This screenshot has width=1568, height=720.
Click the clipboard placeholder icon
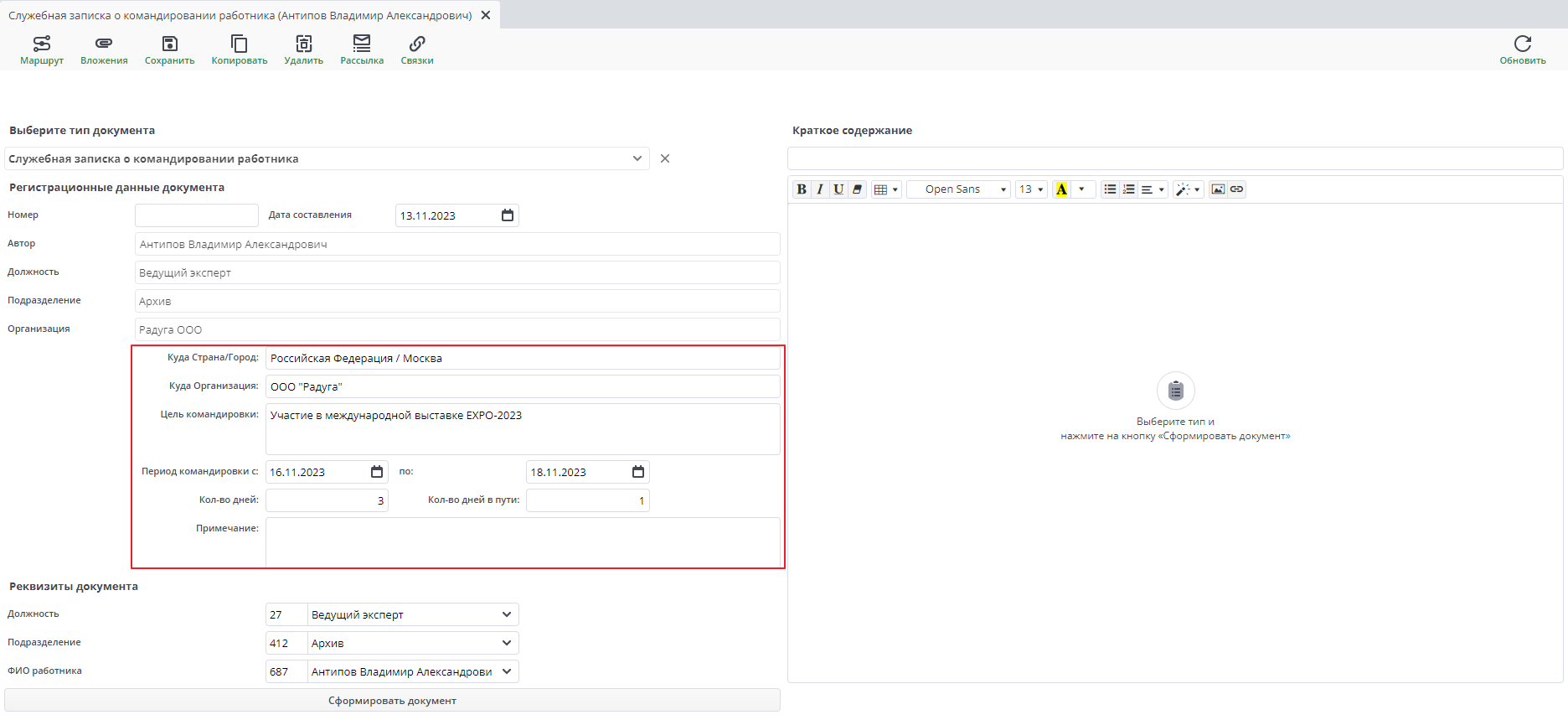coord(1176,391)
